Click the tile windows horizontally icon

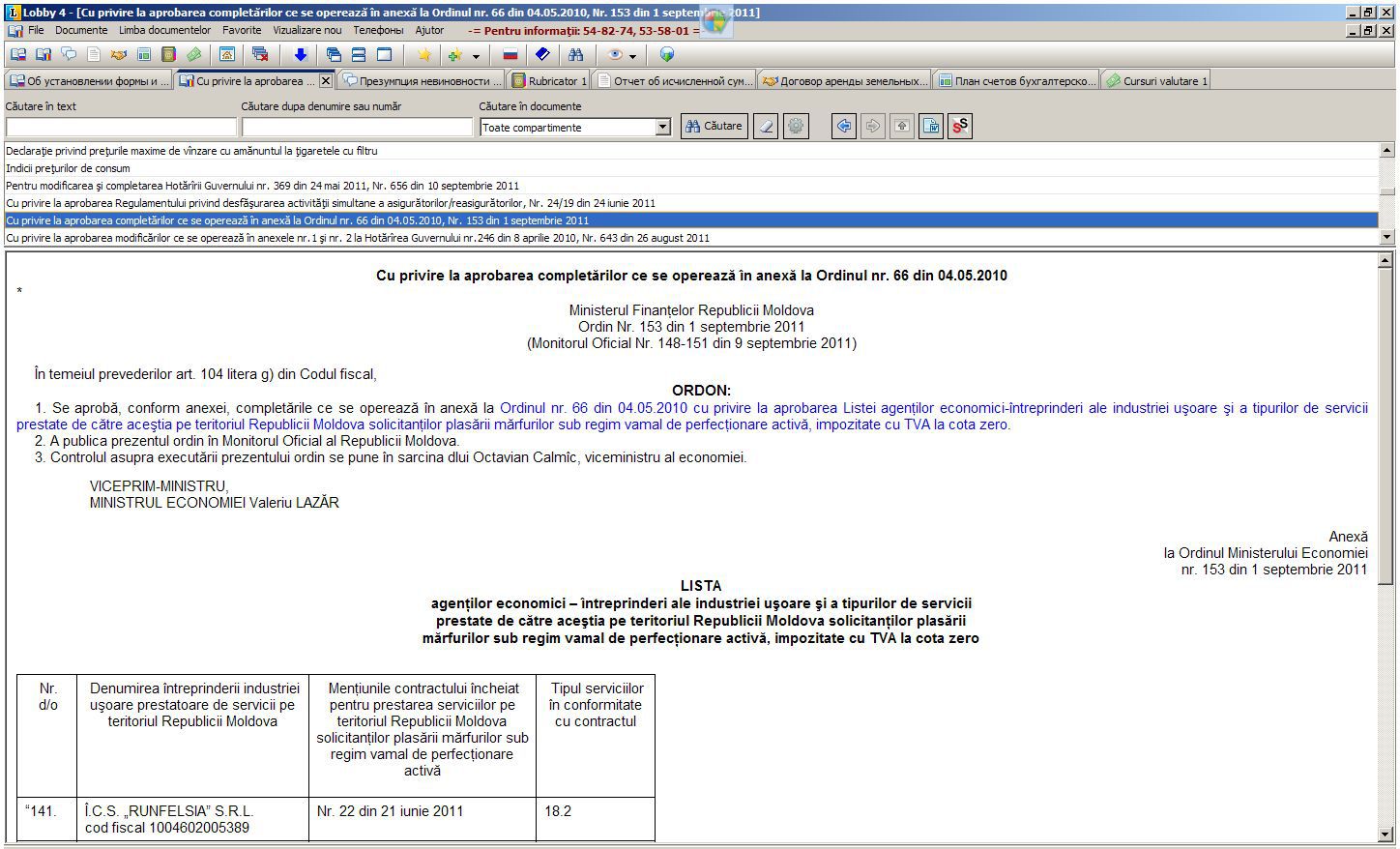pos(359,55)
